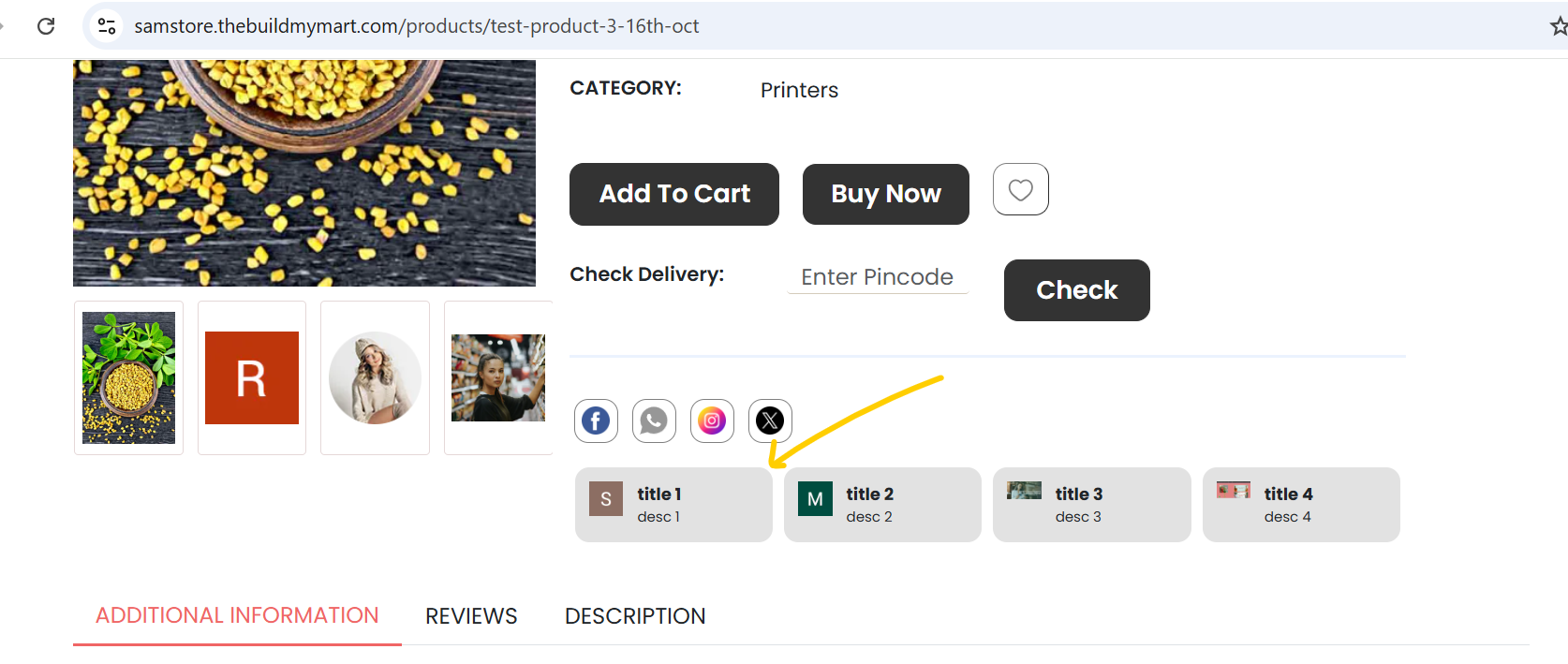1568x664 pixels.
Task: Switch to the Reviews tab
Action: 471,616
